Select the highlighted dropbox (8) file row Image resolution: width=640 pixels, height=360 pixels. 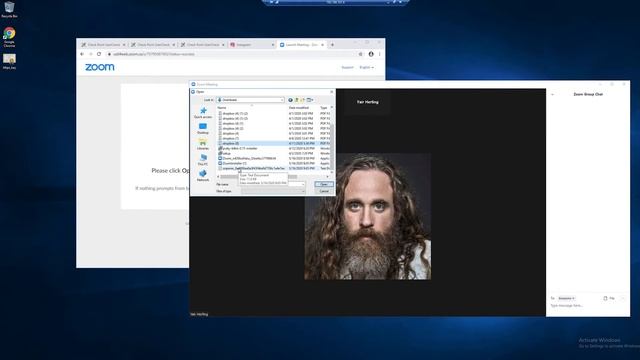tap(273, 144)
